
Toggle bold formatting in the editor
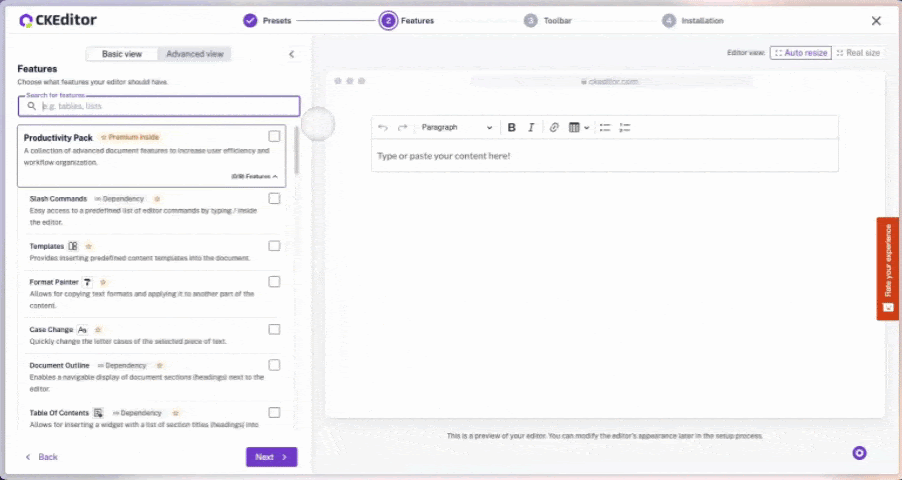pos(512,128)
